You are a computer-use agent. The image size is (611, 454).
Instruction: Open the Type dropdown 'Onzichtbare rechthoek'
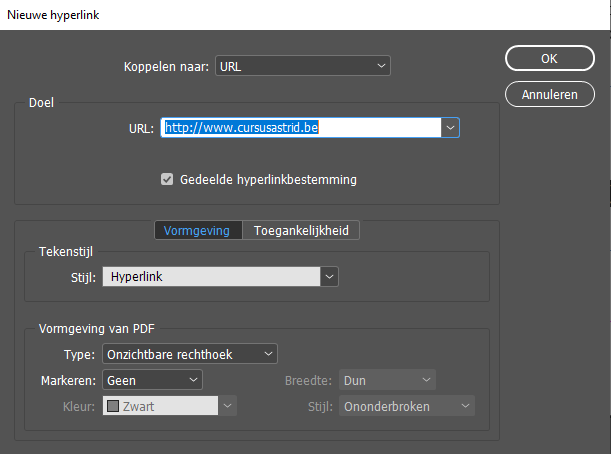[189, 353]
